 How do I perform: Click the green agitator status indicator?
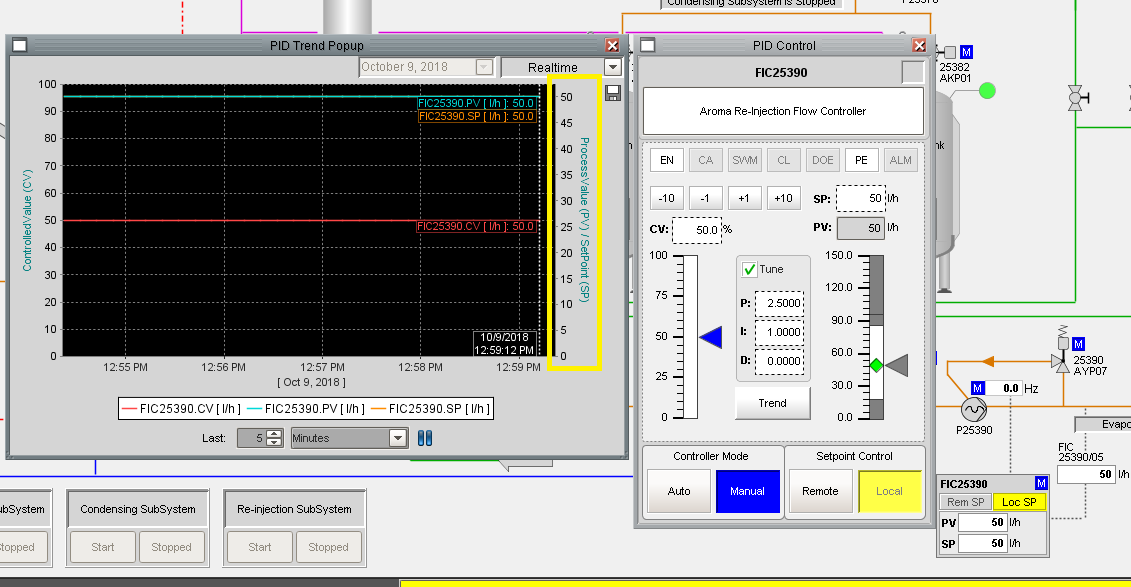pyautogui.click(x=987, y=91)
